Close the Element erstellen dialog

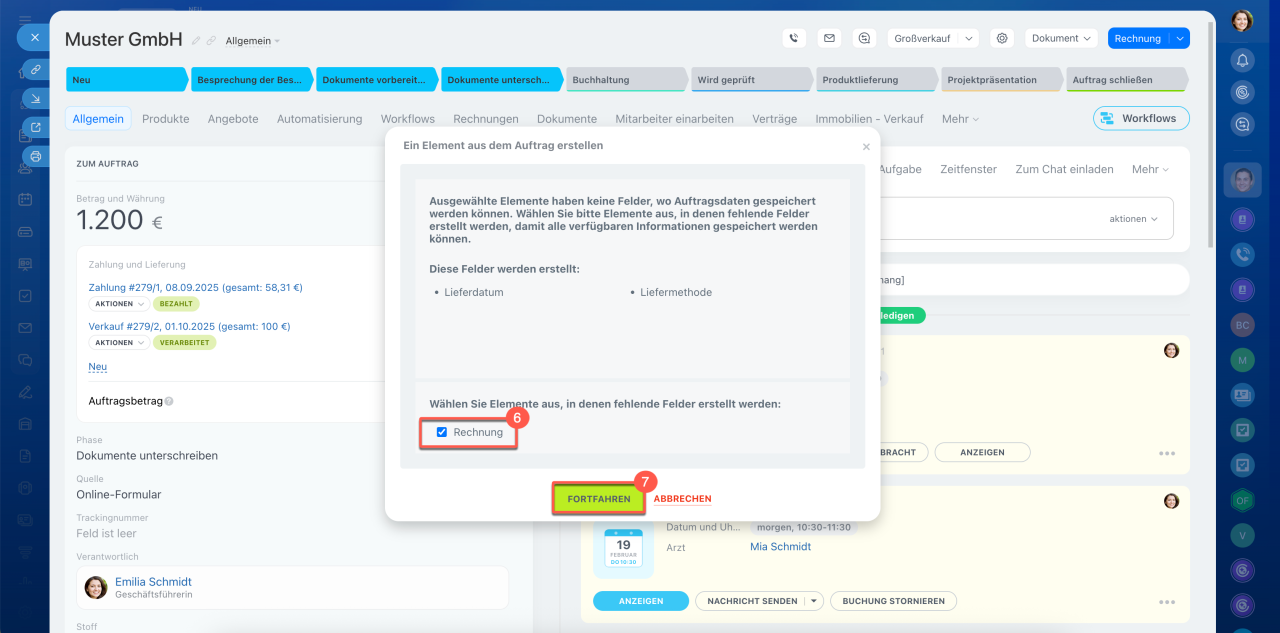[x=866, y=147]
